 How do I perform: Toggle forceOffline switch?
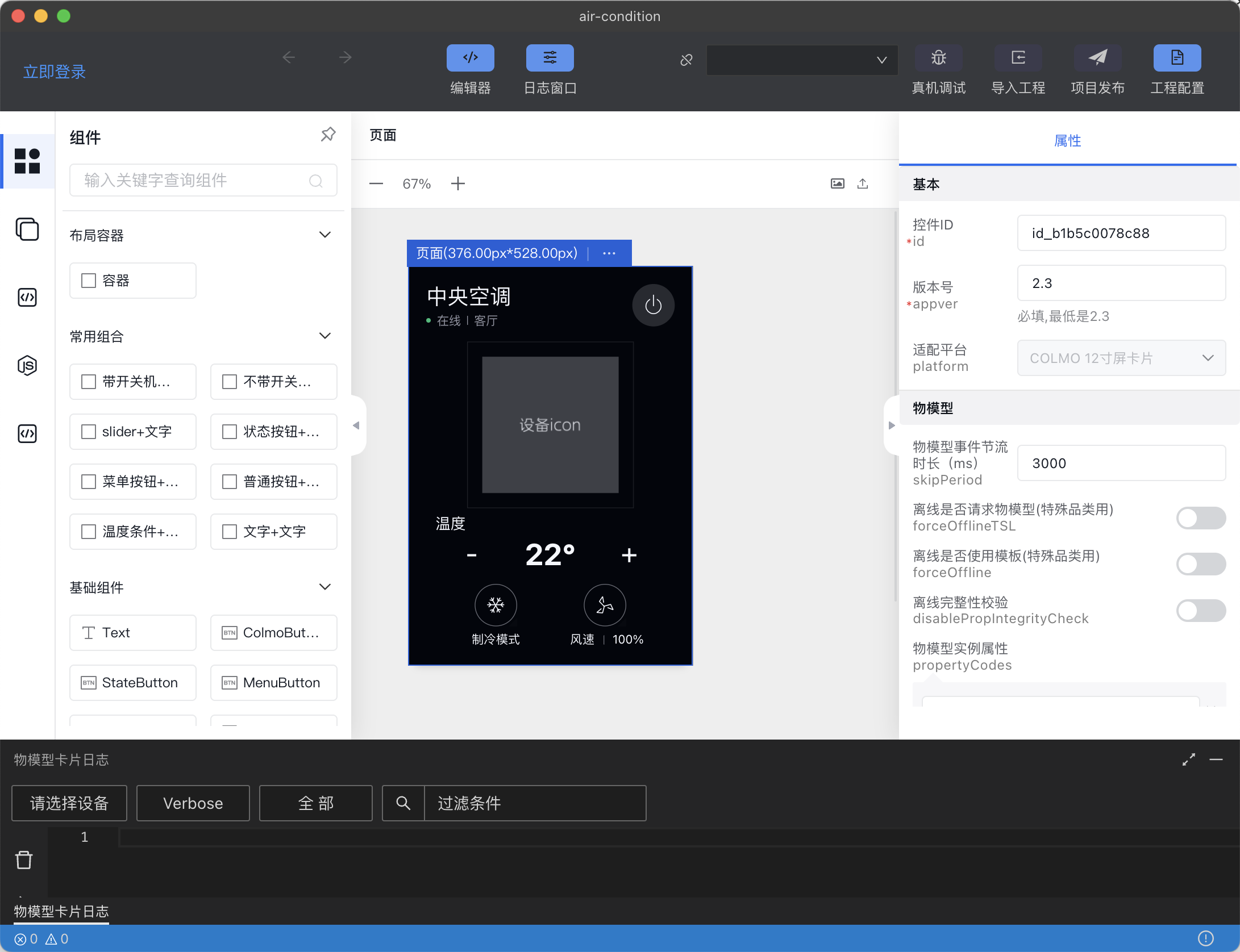tap(1201, 564)
